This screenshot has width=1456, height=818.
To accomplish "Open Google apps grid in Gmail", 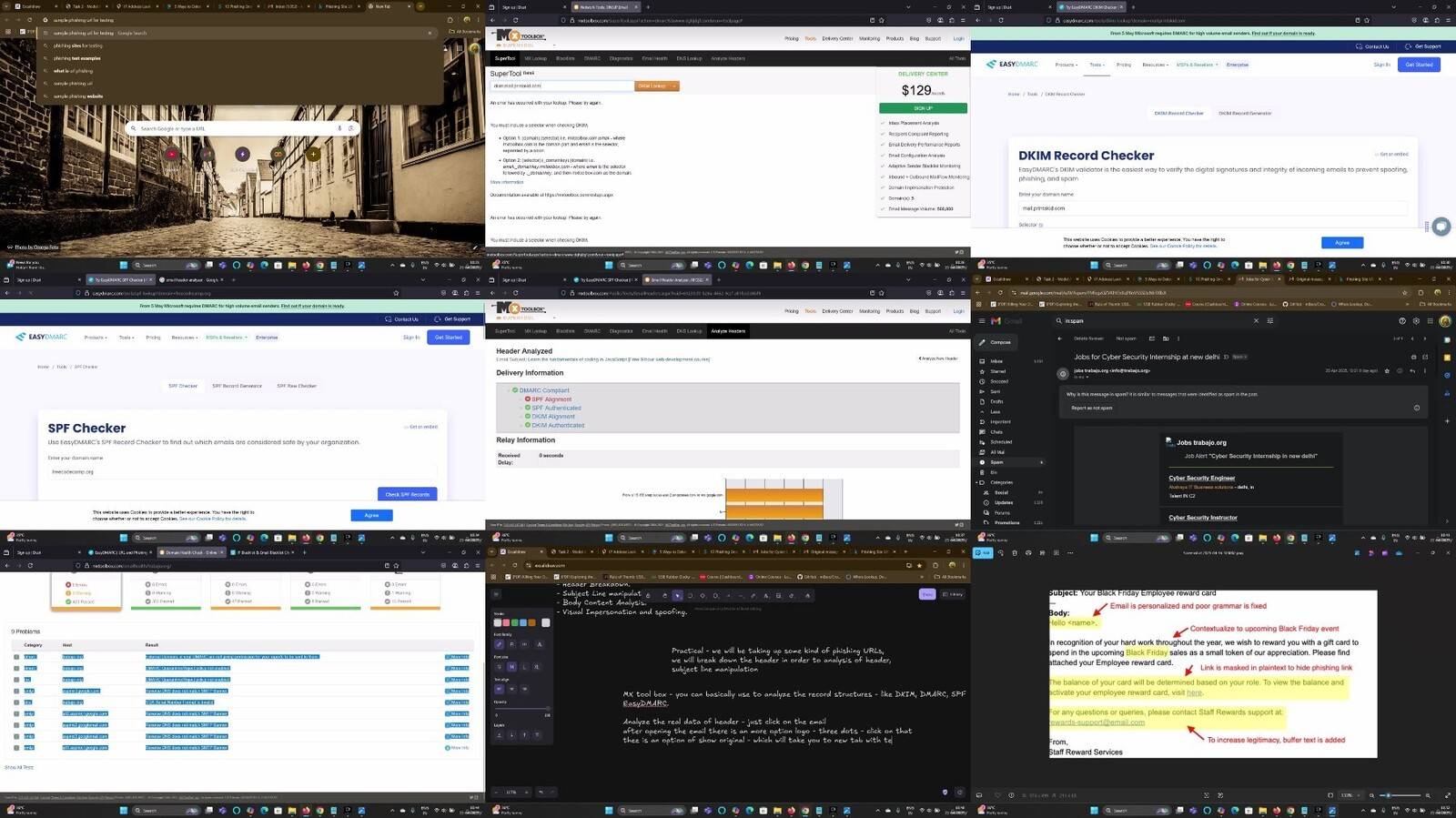I will (x=1430, y=321).
